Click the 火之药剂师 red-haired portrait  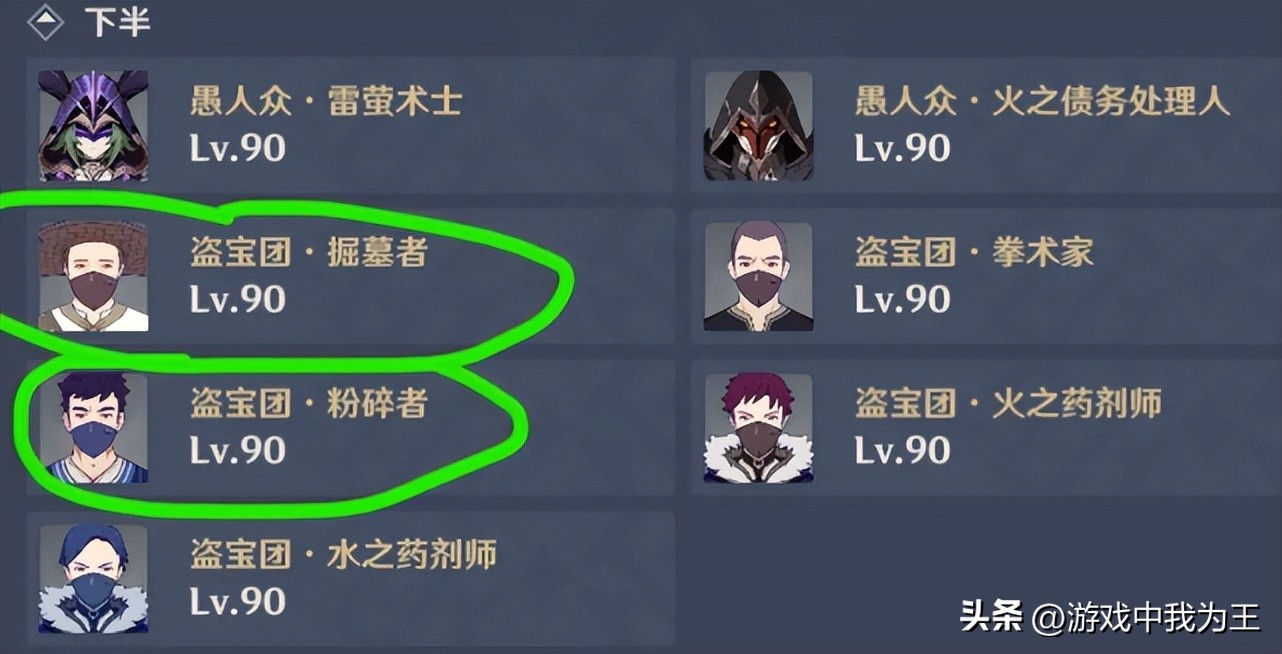[759, 428]
